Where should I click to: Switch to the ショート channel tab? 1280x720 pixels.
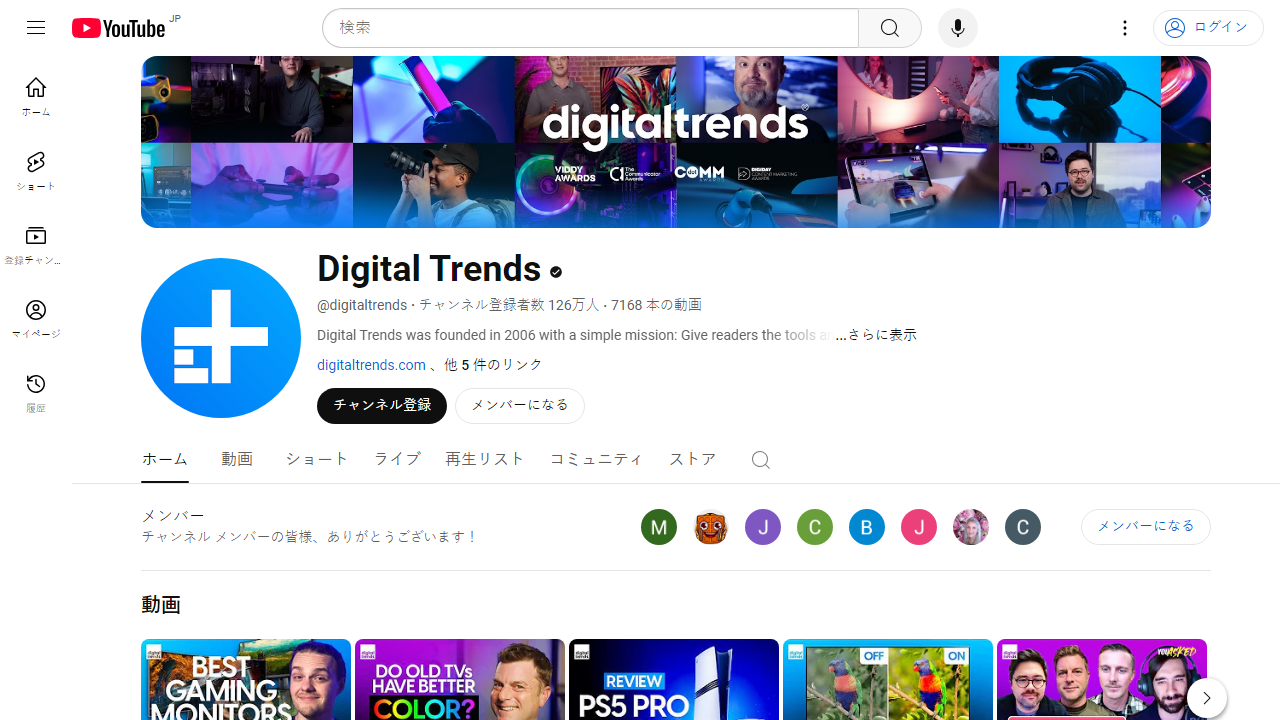click(x=317, y=459)
